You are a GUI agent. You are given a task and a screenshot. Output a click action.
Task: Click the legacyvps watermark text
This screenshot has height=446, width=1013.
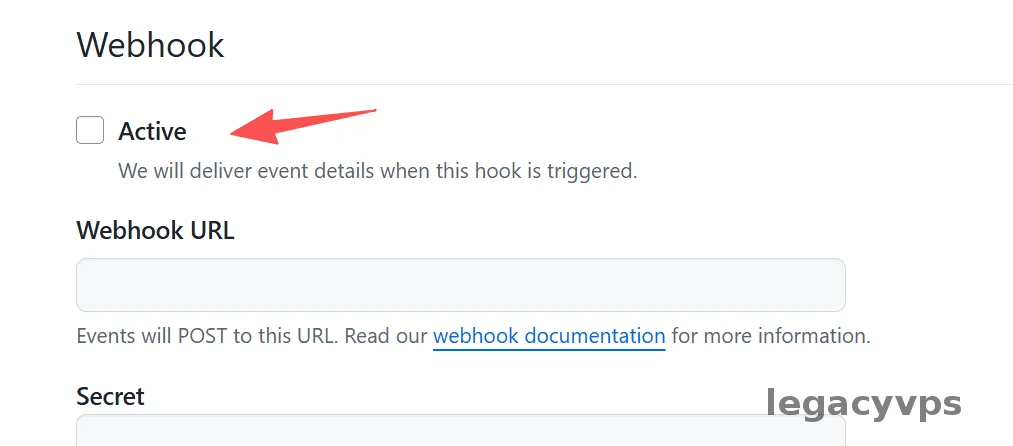coord(864,402)
